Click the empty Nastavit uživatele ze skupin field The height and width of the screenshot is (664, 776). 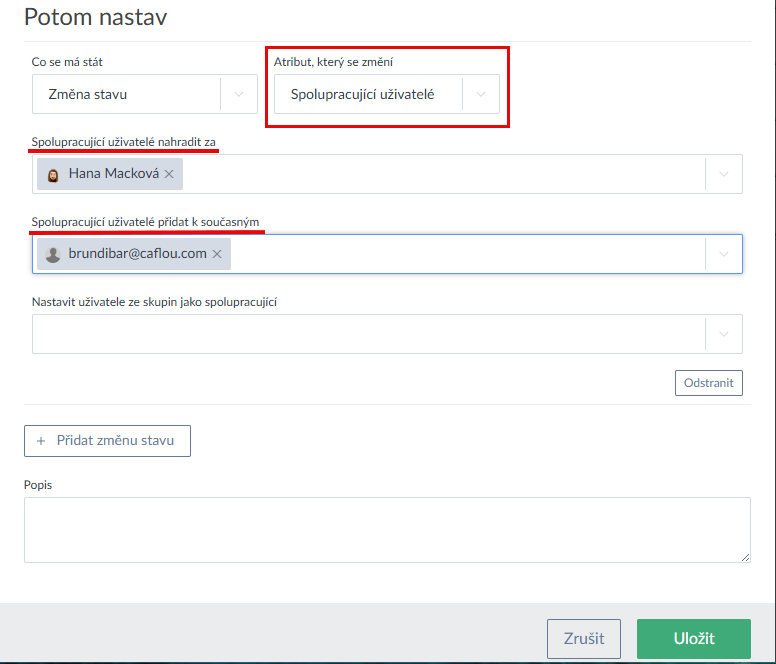pyautogui.click(x=360, y=334)
